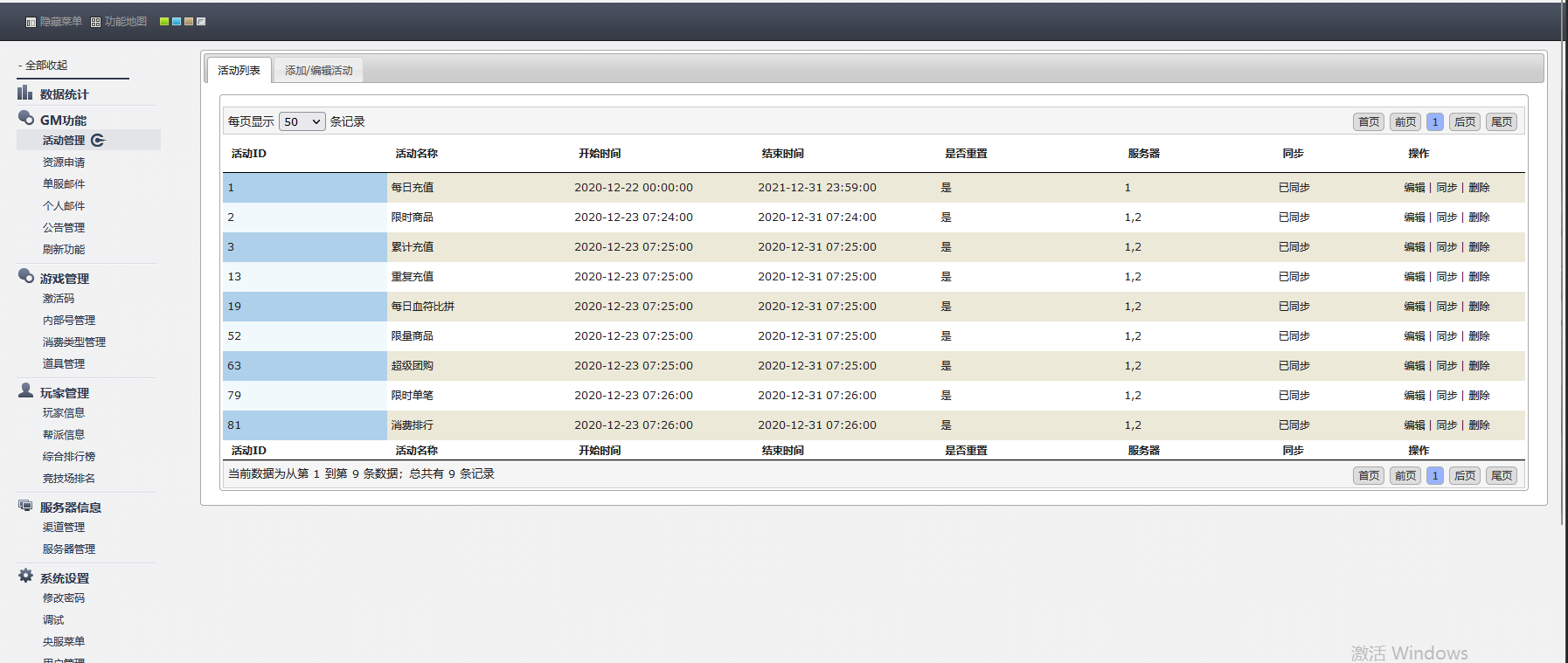The image size is (1568, 663).
Task: Click bottom 首页 pagination button
Action: (1369, 476)
